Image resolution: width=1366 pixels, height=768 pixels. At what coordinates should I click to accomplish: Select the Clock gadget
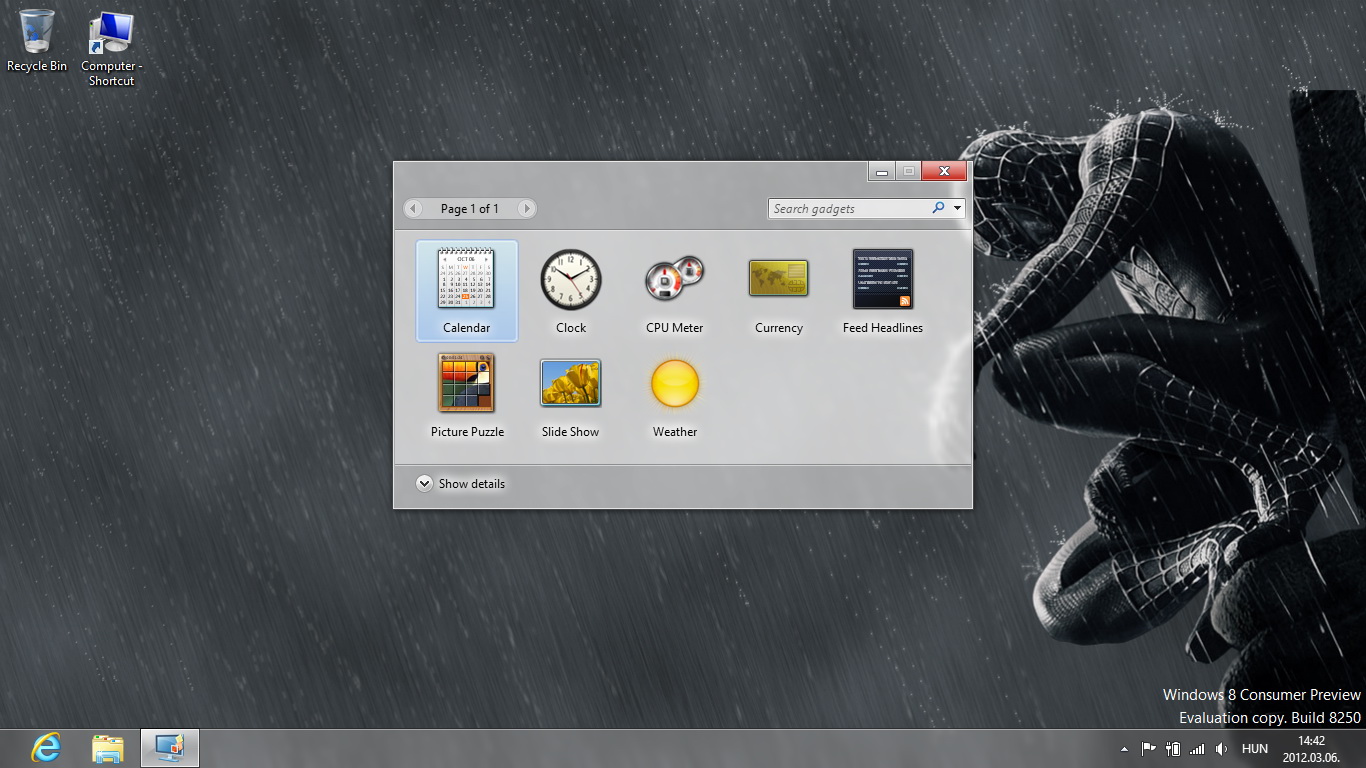click(571, 291)
